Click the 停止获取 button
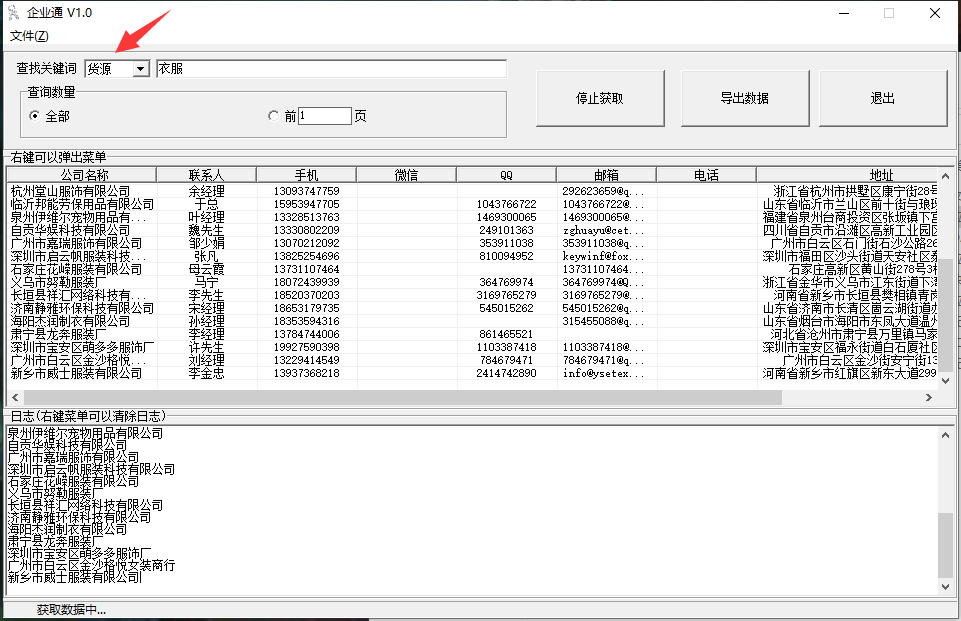 click(x=599, y=97)
